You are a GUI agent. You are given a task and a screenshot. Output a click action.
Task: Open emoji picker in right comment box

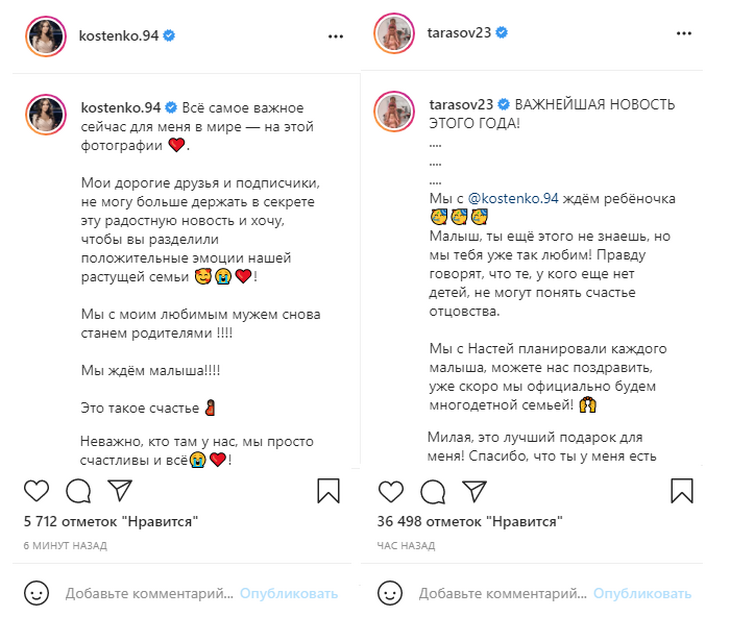click(x=391, y=593)
